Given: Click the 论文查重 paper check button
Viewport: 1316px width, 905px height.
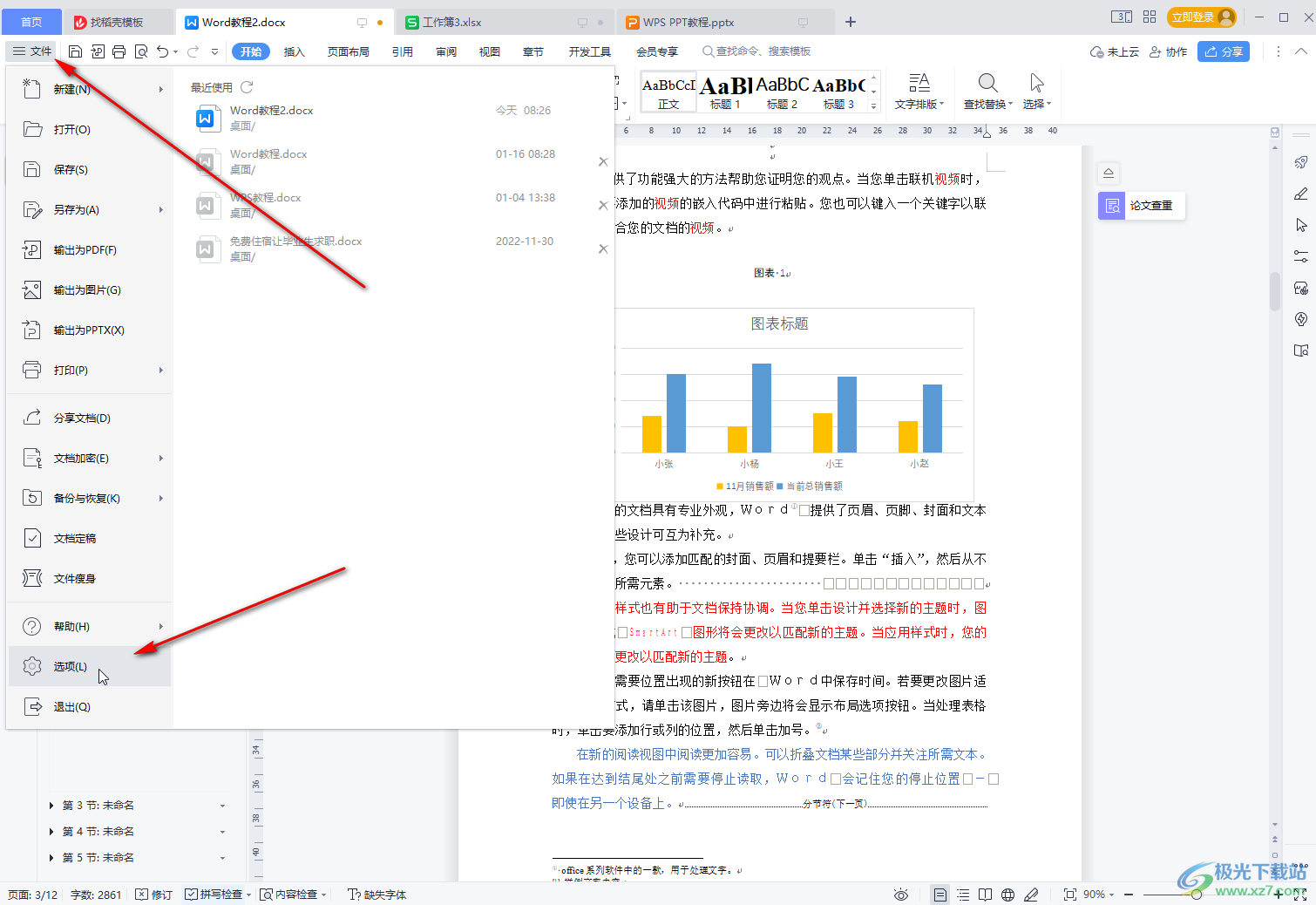Looking at the screenshot, I should (1142, 206).
